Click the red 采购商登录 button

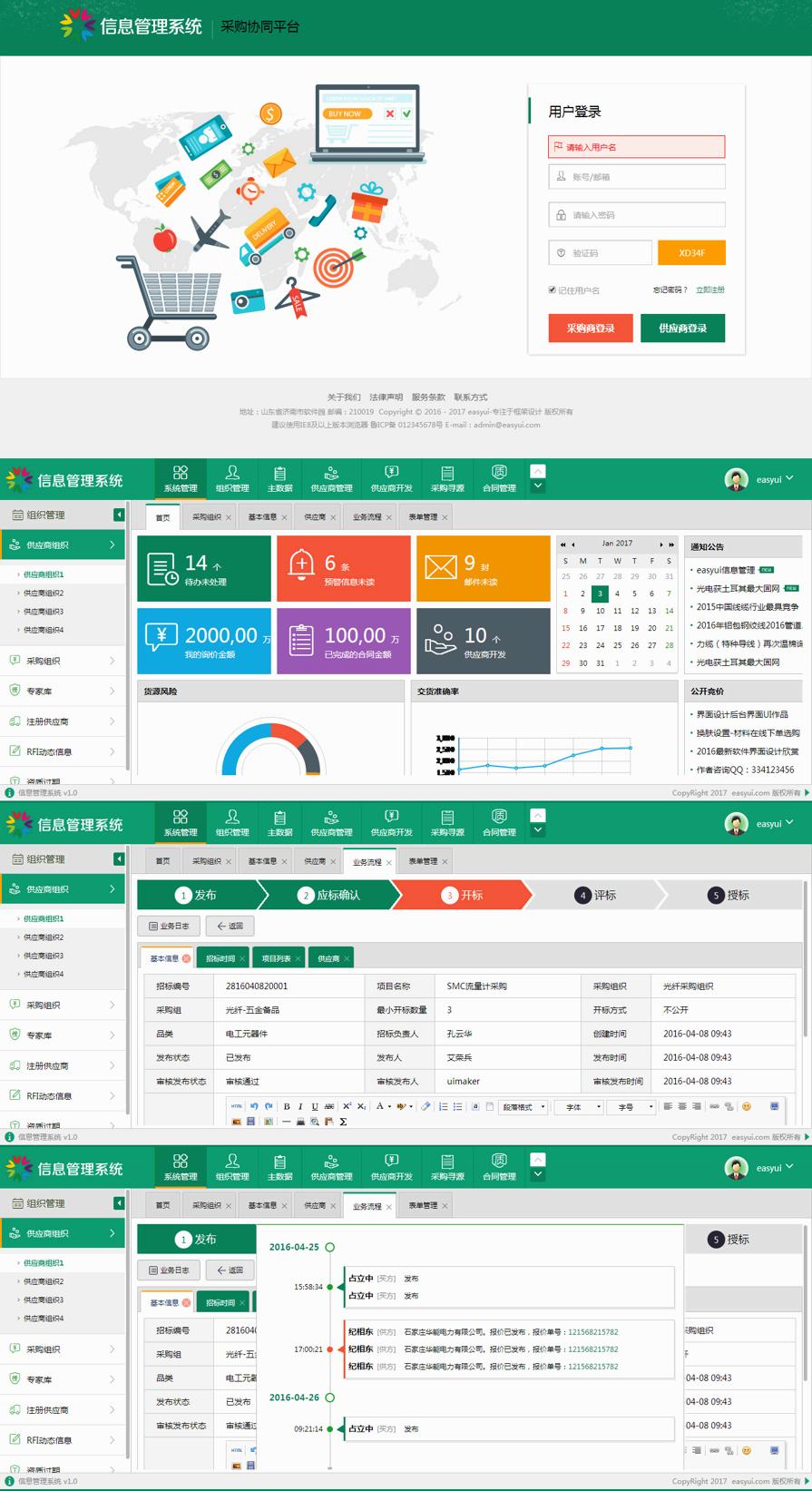click(x=591, y=328)
